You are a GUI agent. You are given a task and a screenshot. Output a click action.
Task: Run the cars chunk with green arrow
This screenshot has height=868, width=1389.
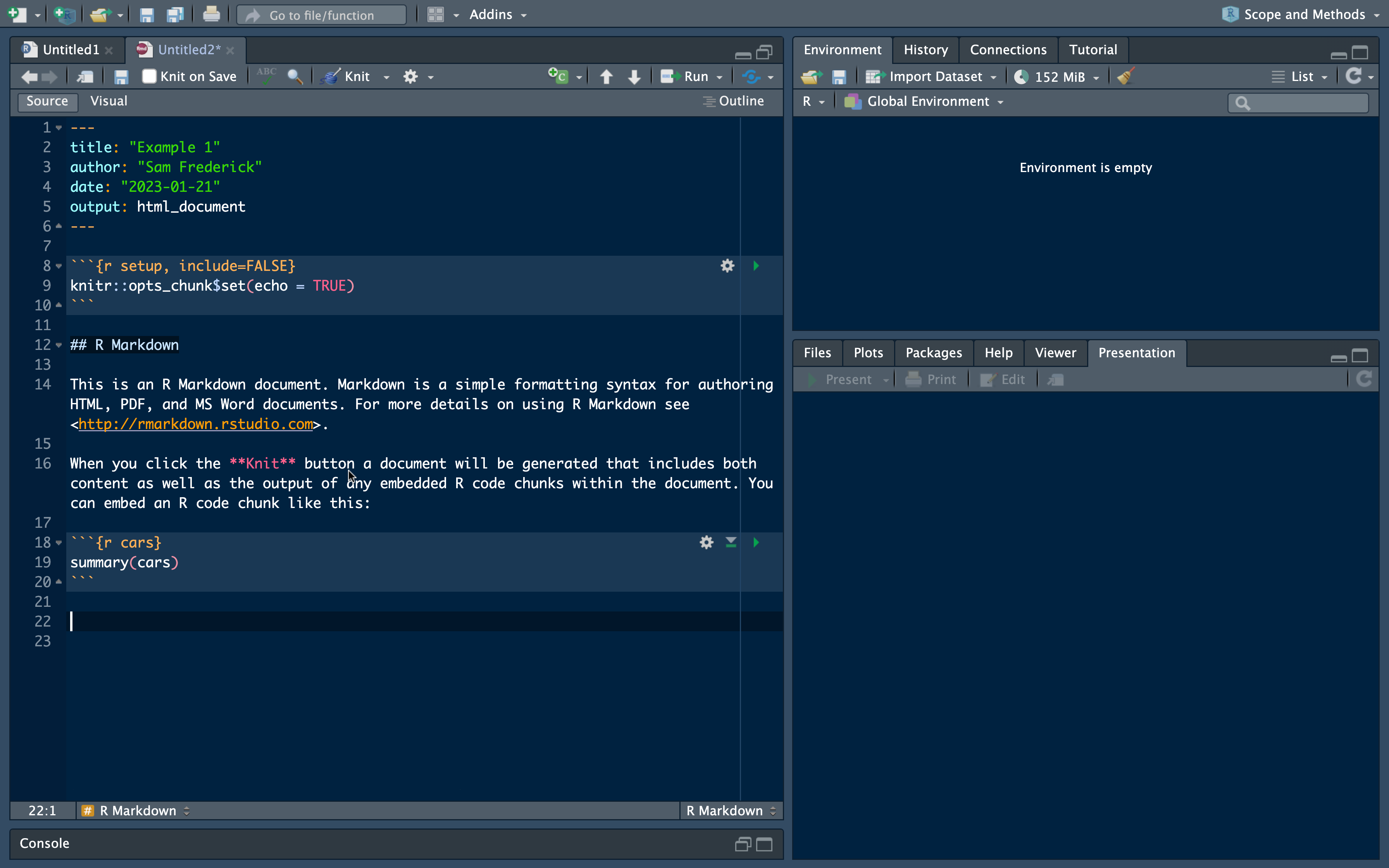(756, 542)
